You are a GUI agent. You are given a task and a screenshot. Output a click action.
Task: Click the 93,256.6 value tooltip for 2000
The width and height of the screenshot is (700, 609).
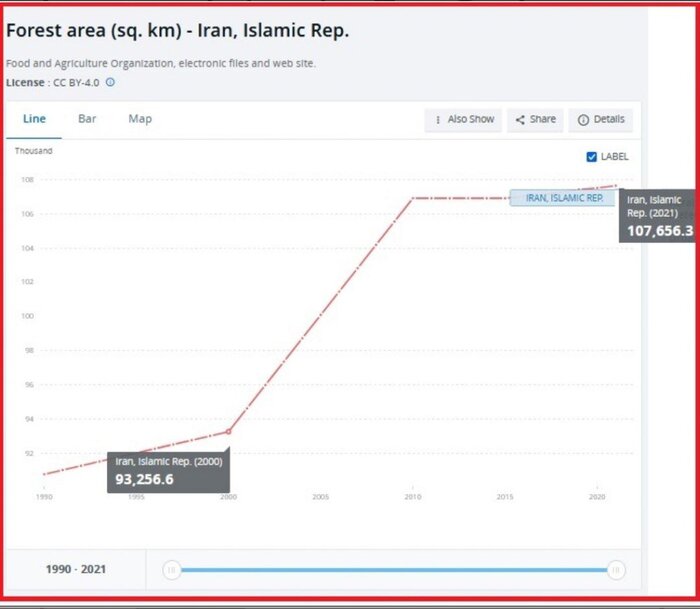coord(145,479)
